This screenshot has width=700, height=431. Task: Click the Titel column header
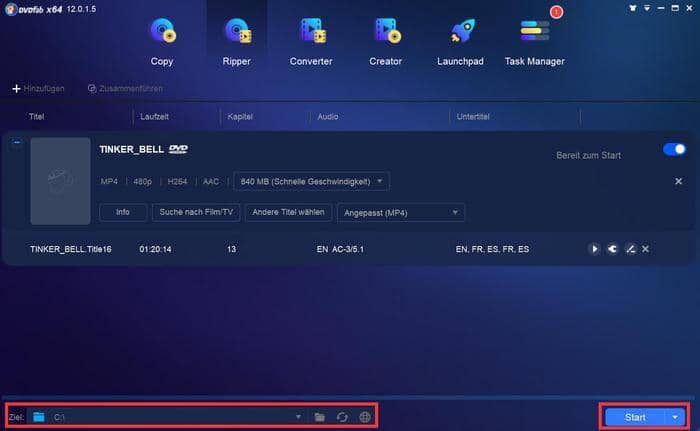[37, 117]
